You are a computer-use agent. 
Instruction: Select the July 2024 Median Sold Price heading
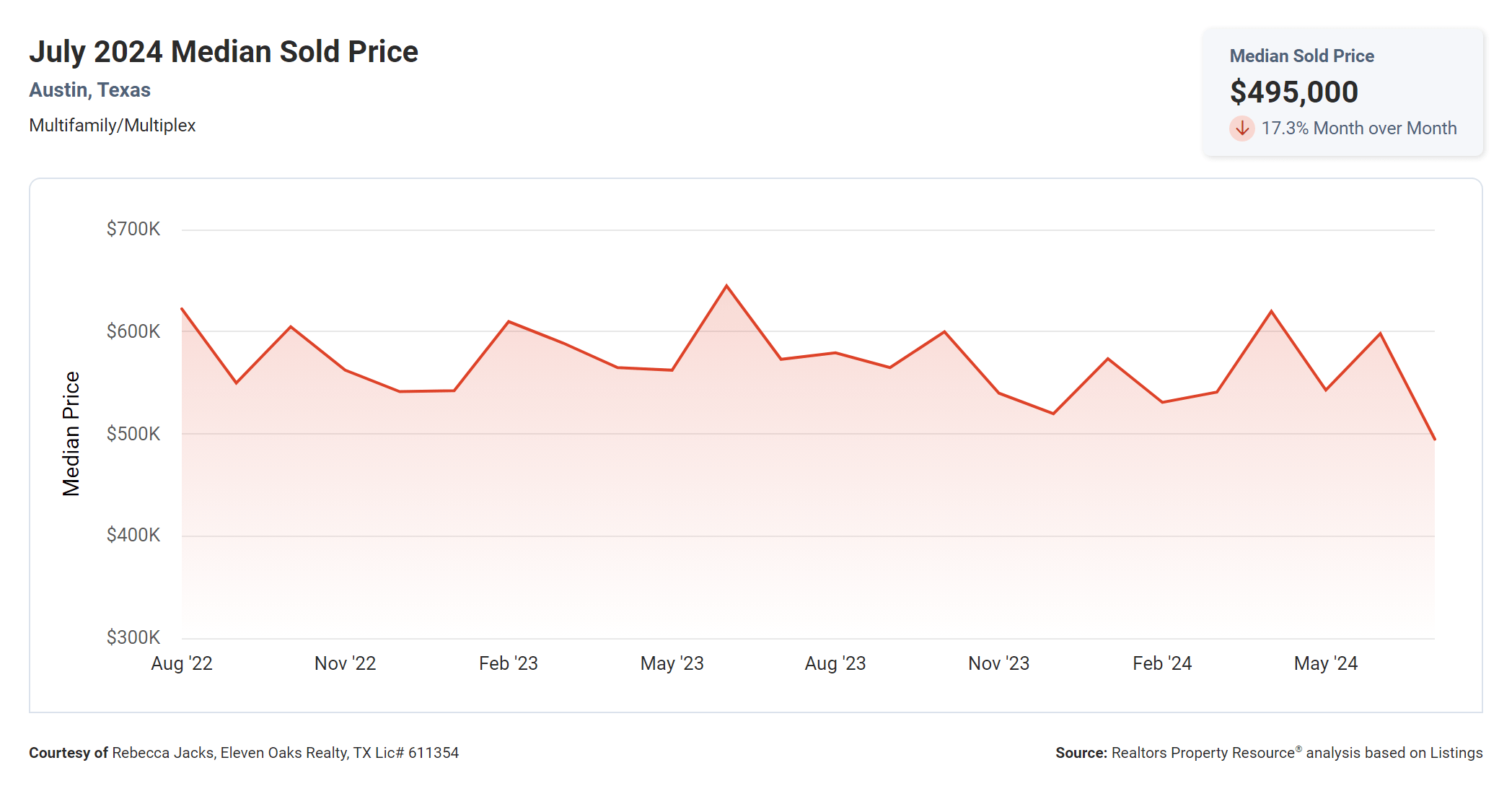pyautogui.click(x=224, y=52)
